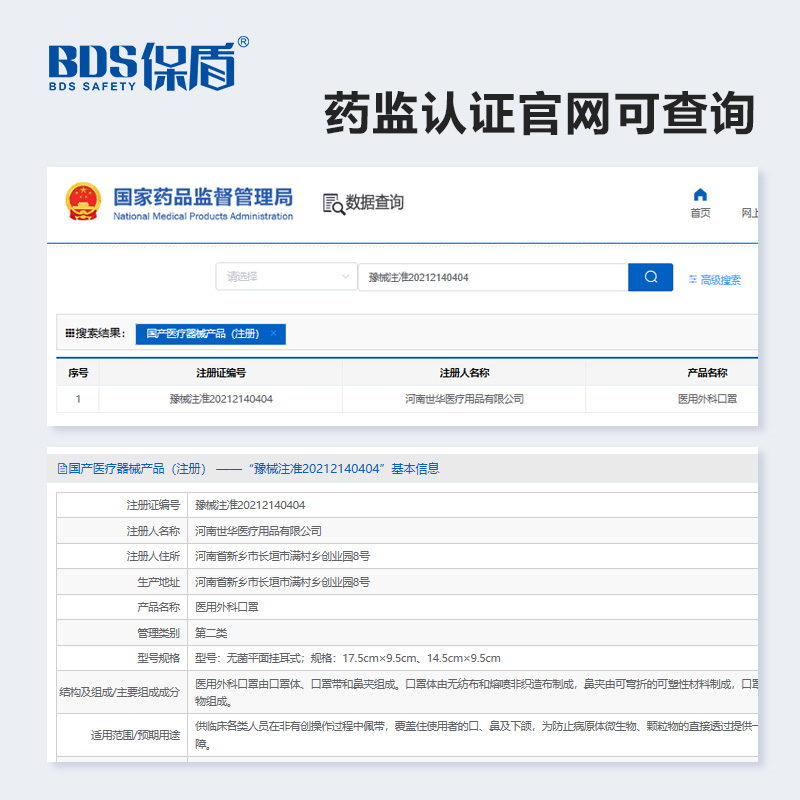
Task: Click the document icon in the 基本信息 header
Action: (62, 468)
